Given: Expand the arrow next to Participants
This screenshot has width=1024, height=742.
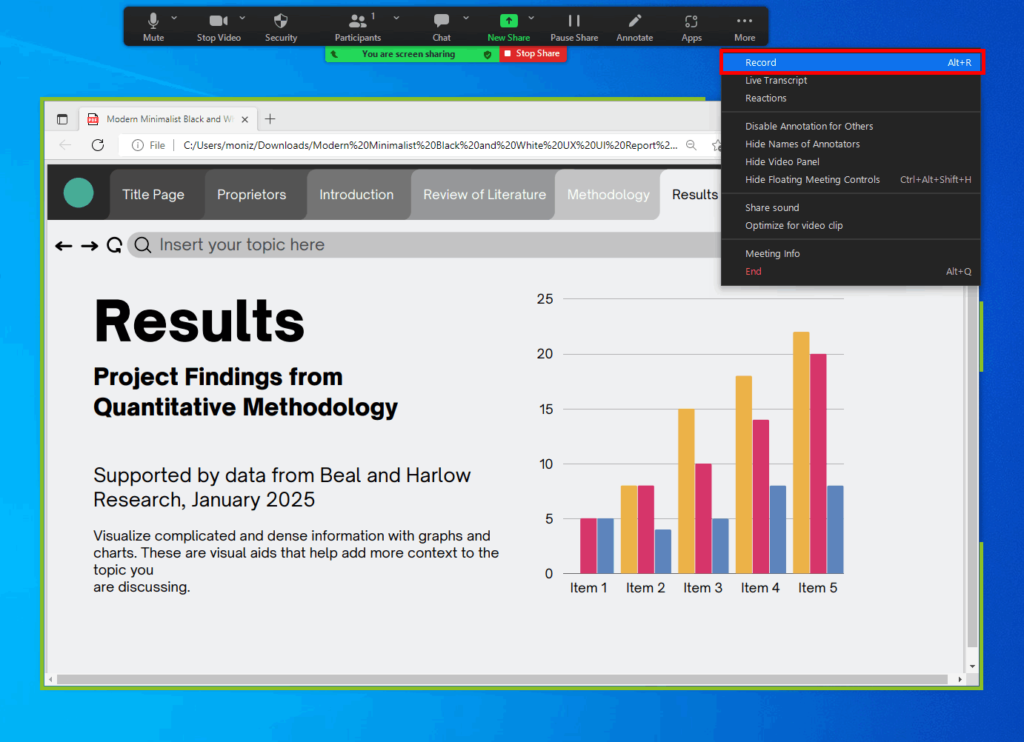Looking at the screenshot, I should coord(396,17).
